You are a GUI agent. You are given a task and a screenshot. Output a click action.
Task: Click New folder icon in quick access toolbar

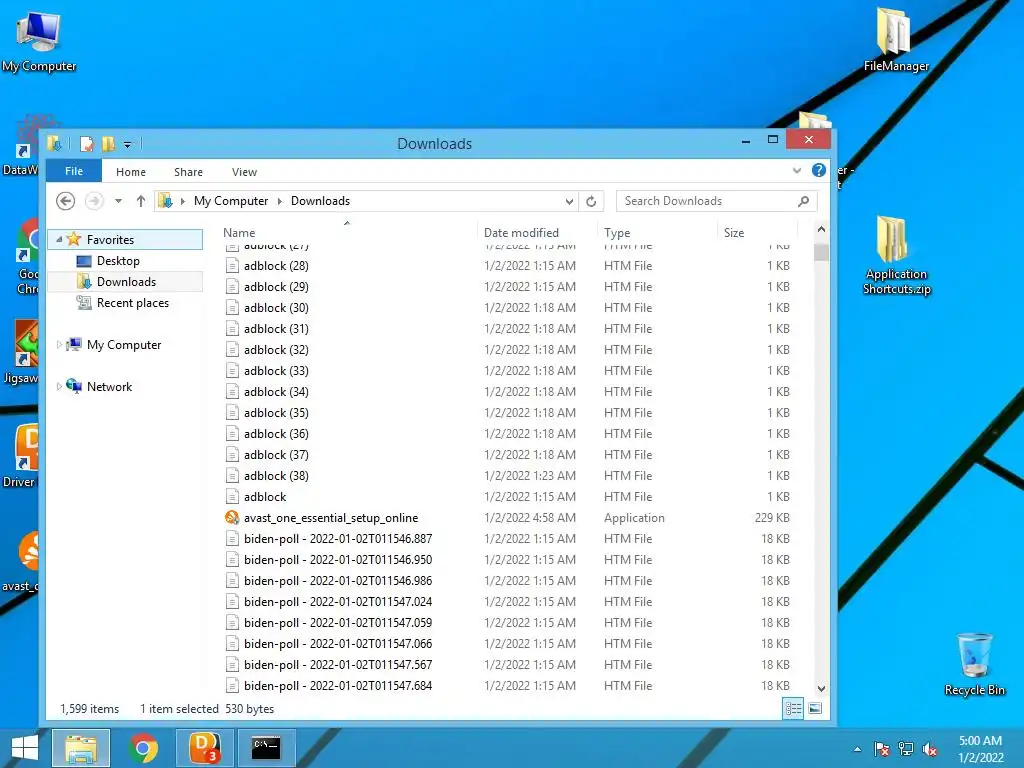click(x=108, y=144)
